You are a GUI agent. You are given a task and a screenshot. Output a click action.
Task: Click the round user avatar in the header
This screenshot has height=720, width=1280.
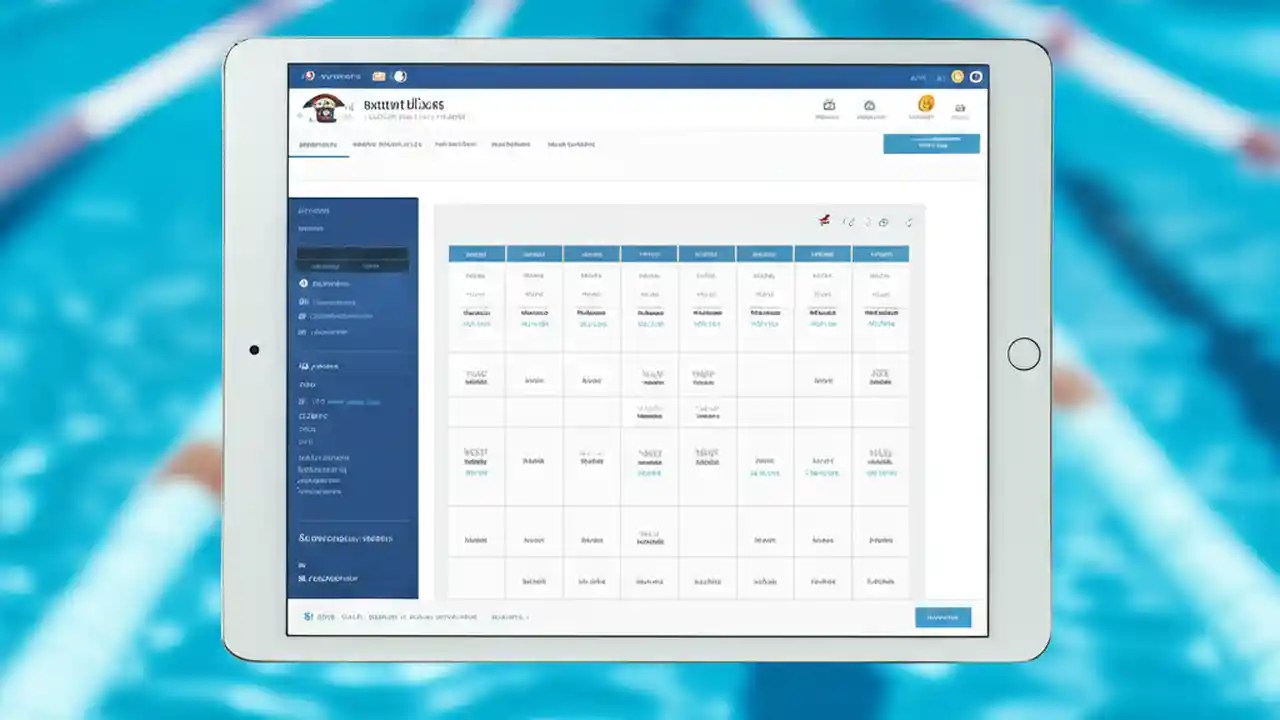[925, 104]
